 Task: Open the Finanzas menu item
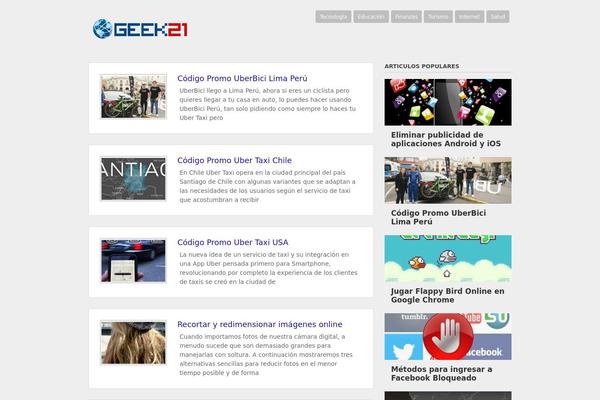click(406, 17)
